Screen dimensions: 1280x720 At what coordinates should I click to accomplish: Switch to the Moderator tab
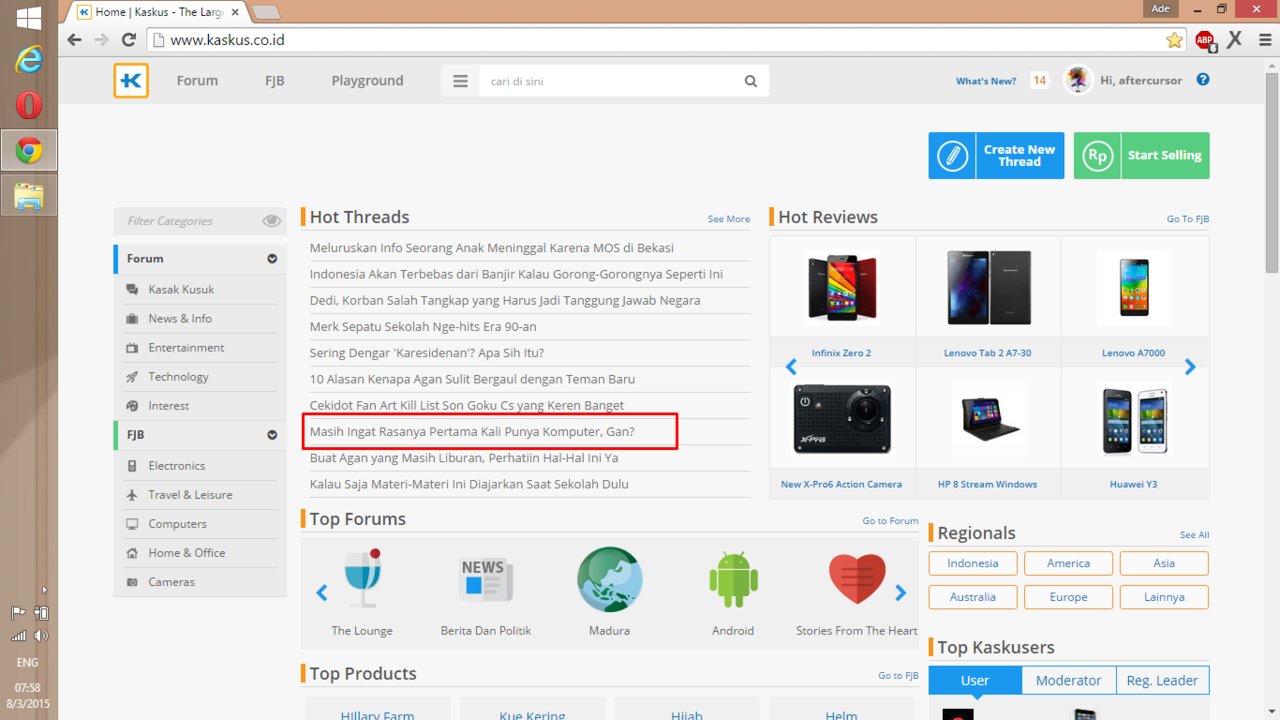(x=1069, y=681)
